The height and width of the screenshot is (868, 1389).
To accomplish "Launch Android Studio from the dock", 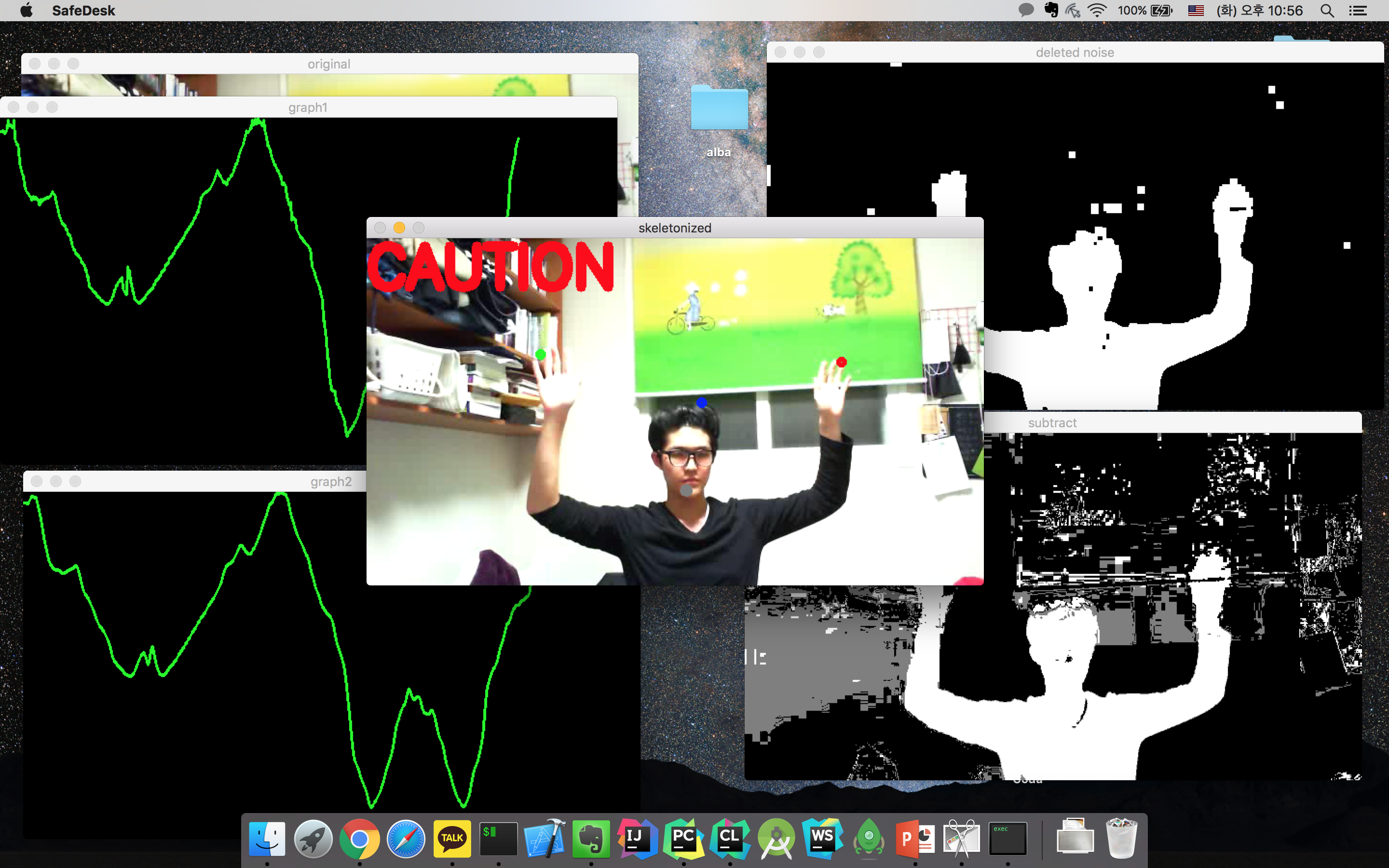I will coord(776,839).
